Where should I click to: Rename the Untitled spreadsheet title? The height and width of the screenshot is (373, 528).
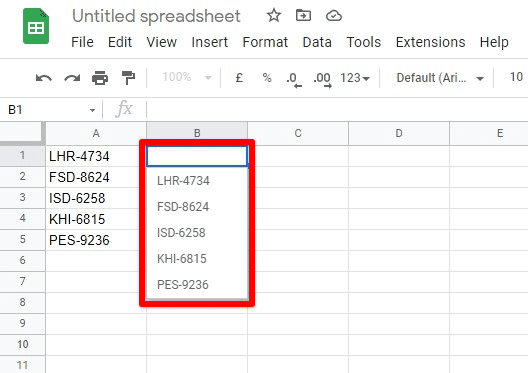(157, 16)
